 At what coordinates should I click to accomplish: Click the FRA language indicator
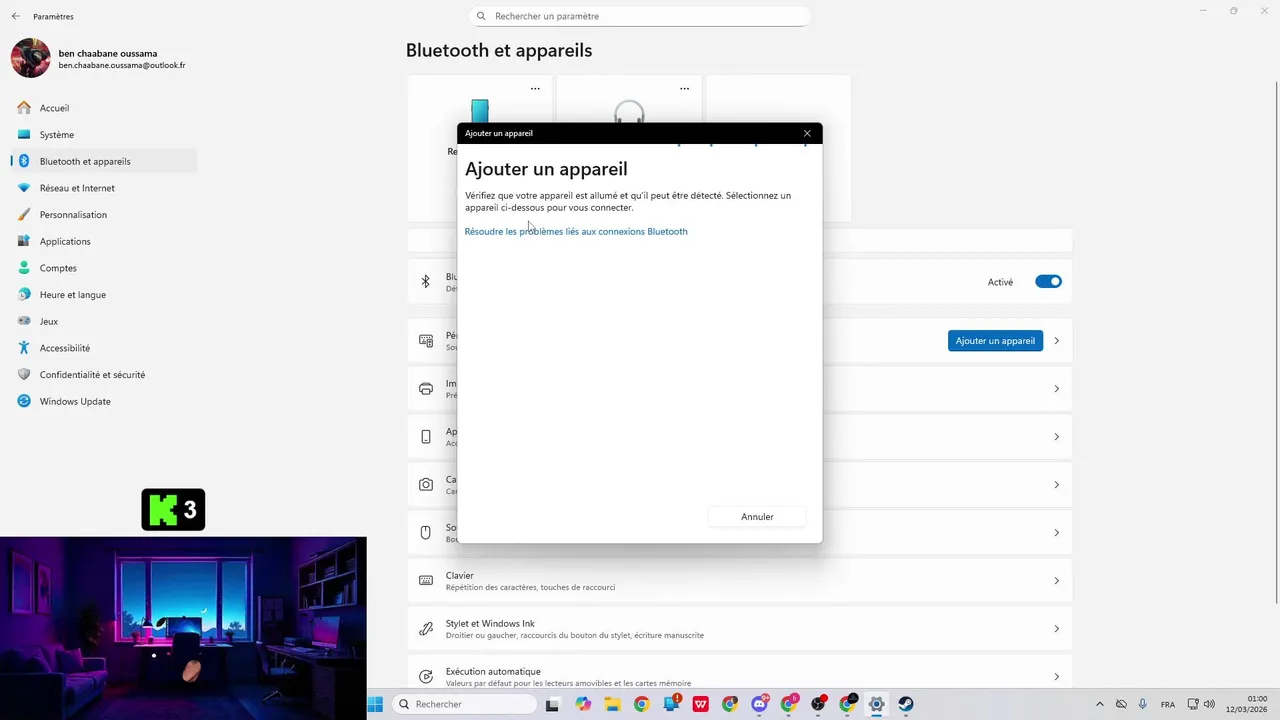[x=1167, y=704]
